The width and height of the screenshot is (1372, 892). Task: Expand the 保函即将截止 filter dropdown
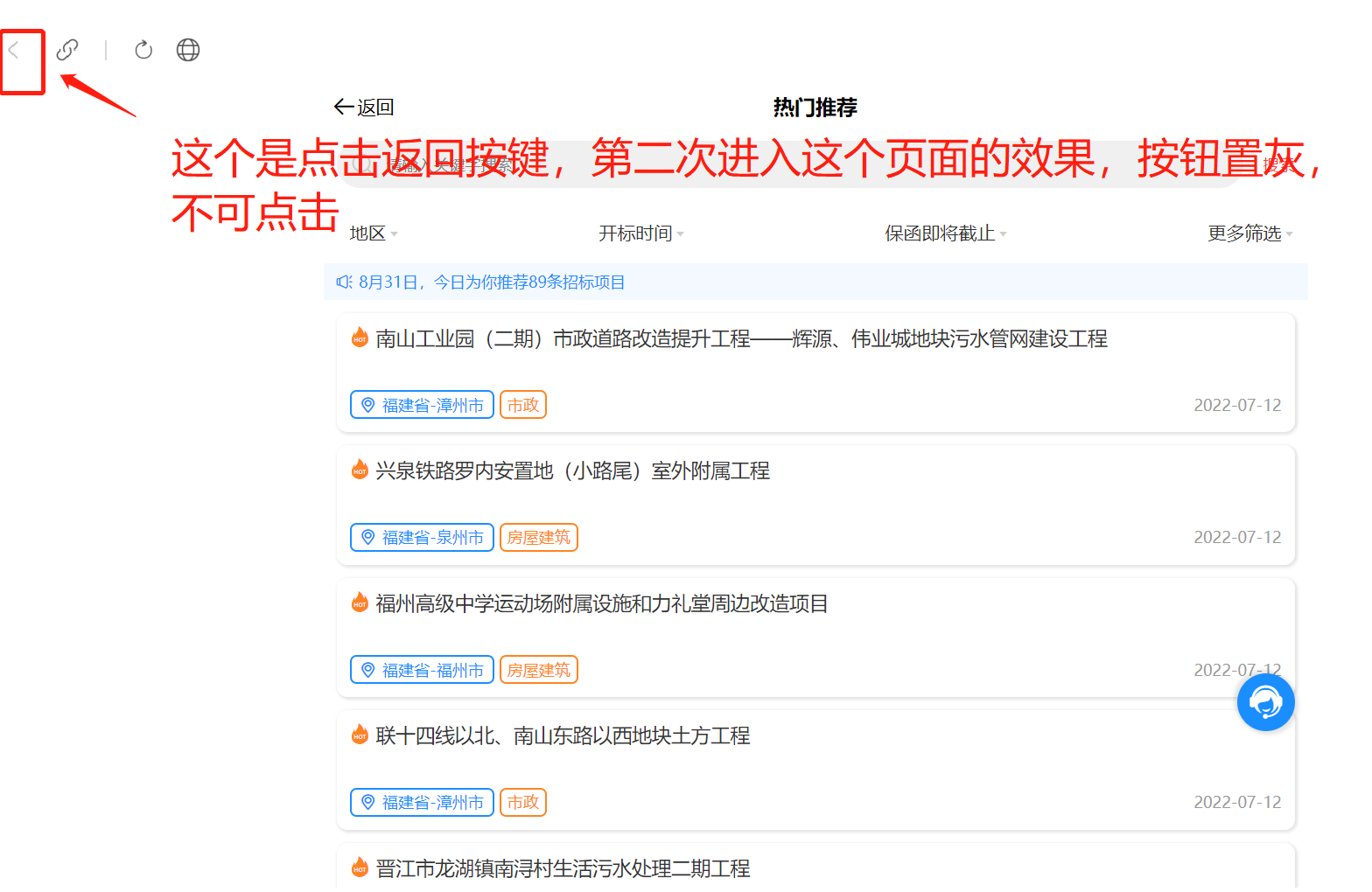click(946, 233)
